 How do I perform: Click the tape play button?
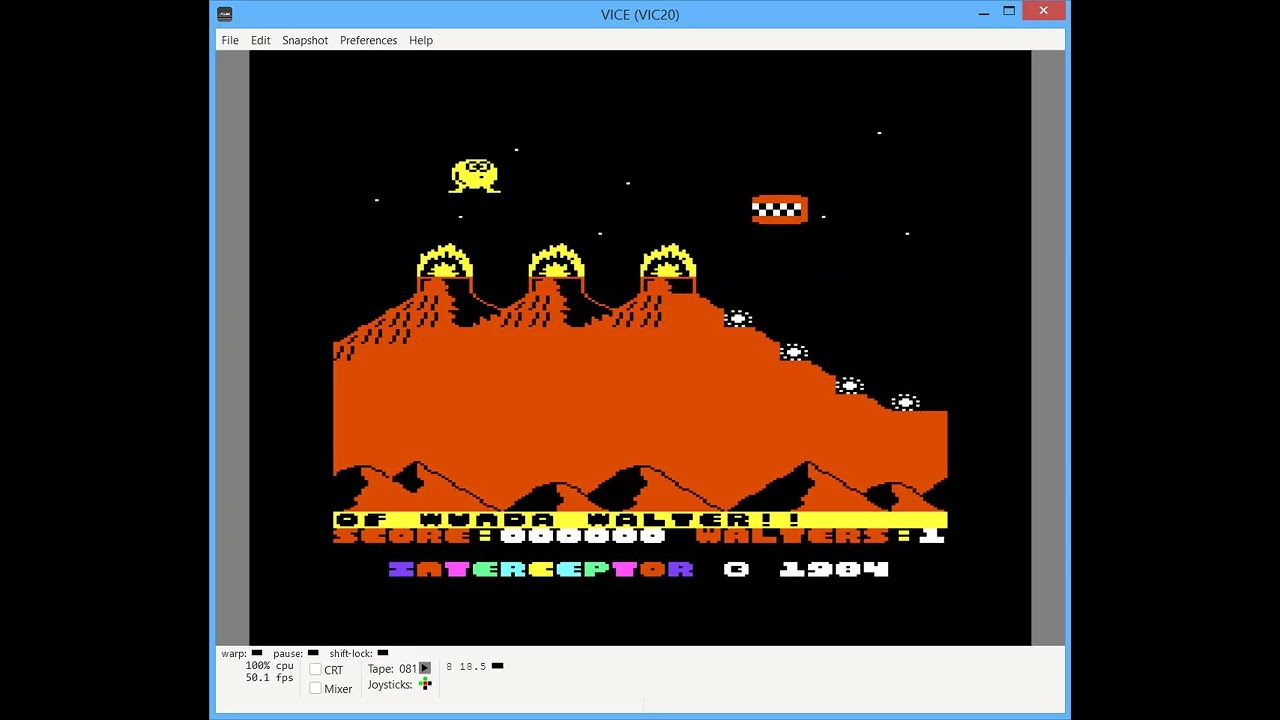point(425,668)
